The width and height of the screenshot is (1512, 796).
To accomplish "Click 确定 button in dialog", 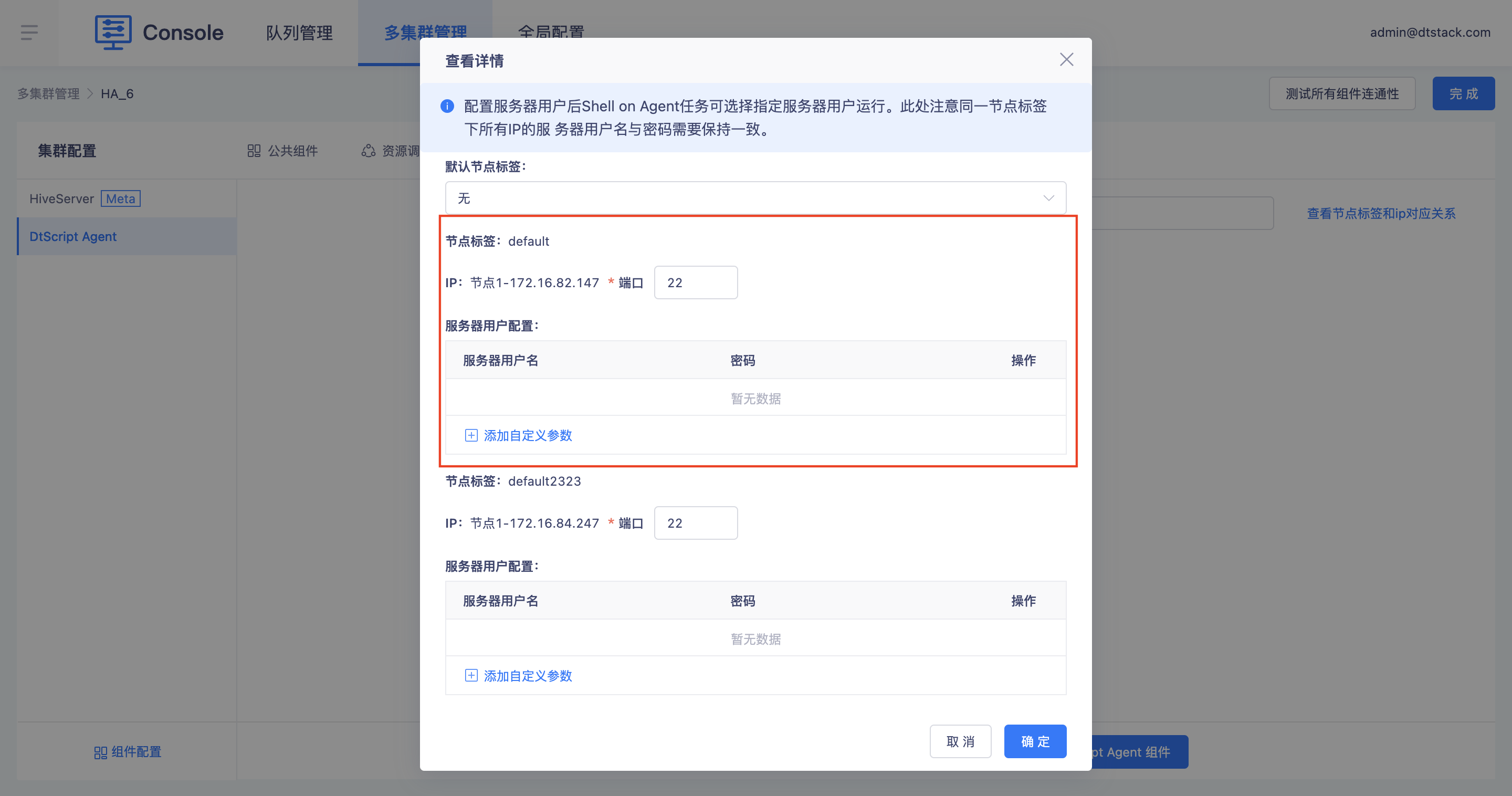I will [1035, 741].
